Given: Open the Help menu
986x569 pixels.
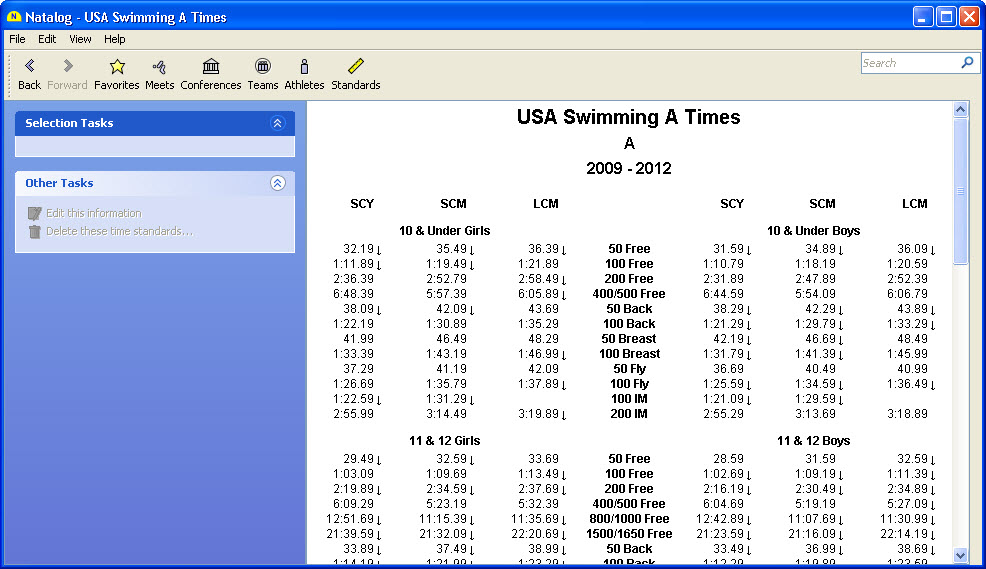Looking at the screenshot, I should (115, 39).
